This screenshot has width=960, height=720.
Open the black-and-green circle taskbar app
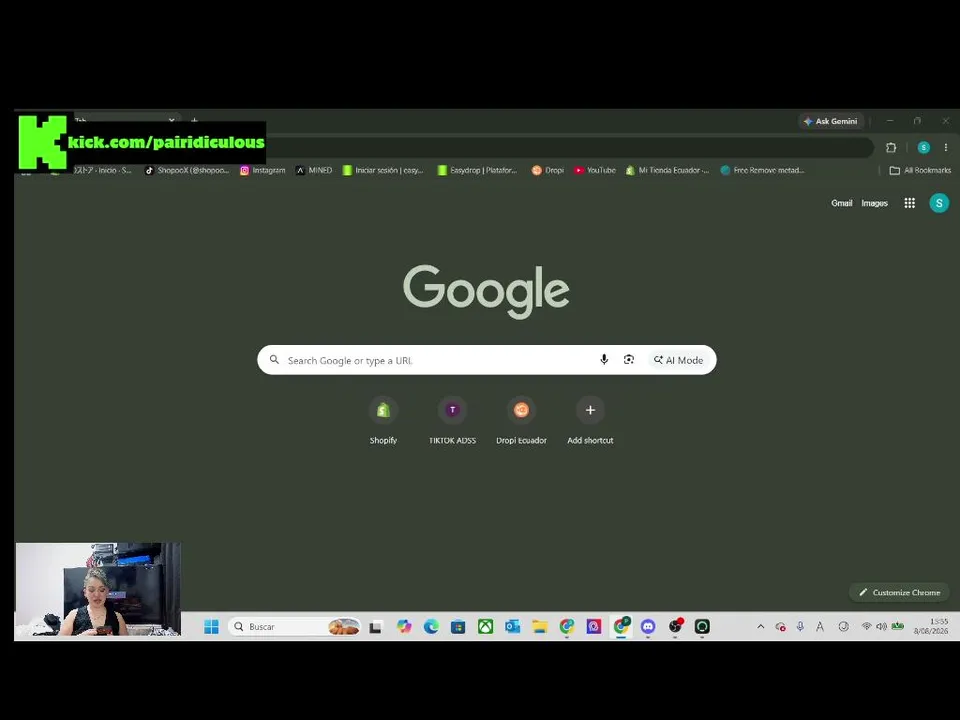pos(702,626)
